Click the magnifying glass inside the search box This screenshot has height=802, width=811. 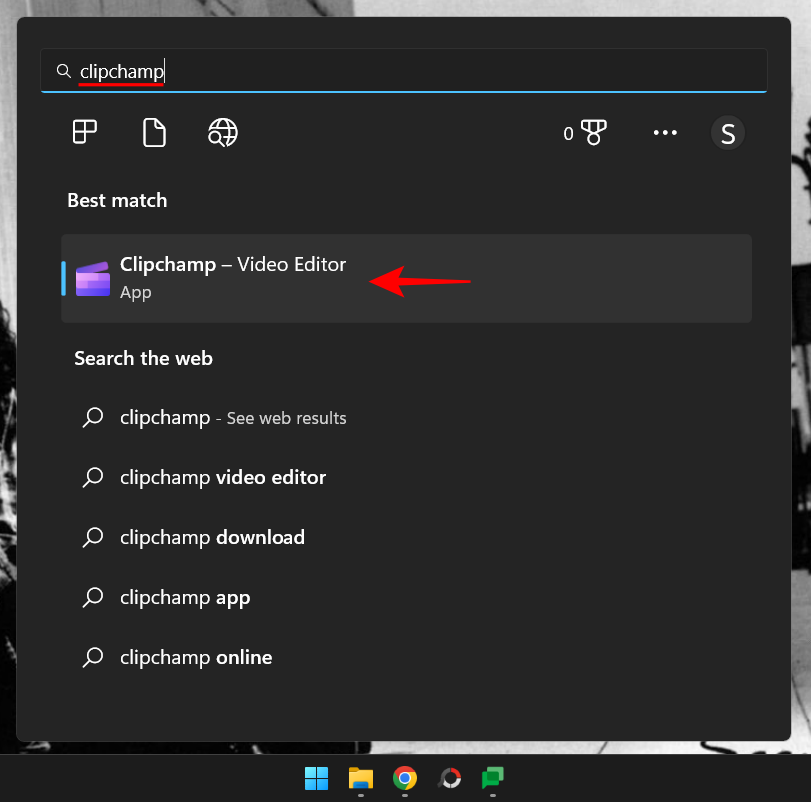coord(63,71)
